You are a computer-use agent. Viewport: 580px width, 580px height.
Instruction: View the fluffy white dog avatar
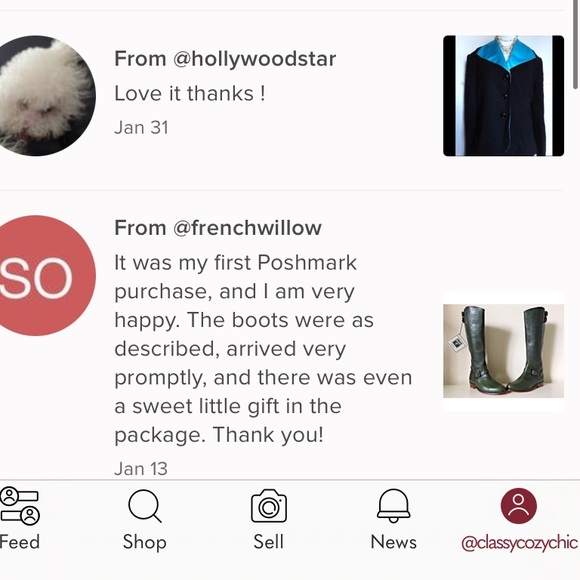46,95
